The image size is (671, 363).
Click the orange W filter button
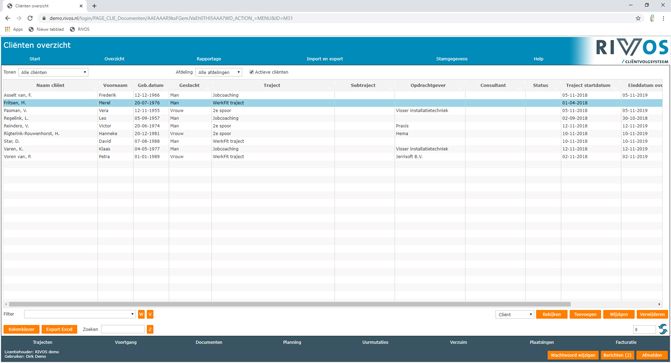click(x=141, y=314)
